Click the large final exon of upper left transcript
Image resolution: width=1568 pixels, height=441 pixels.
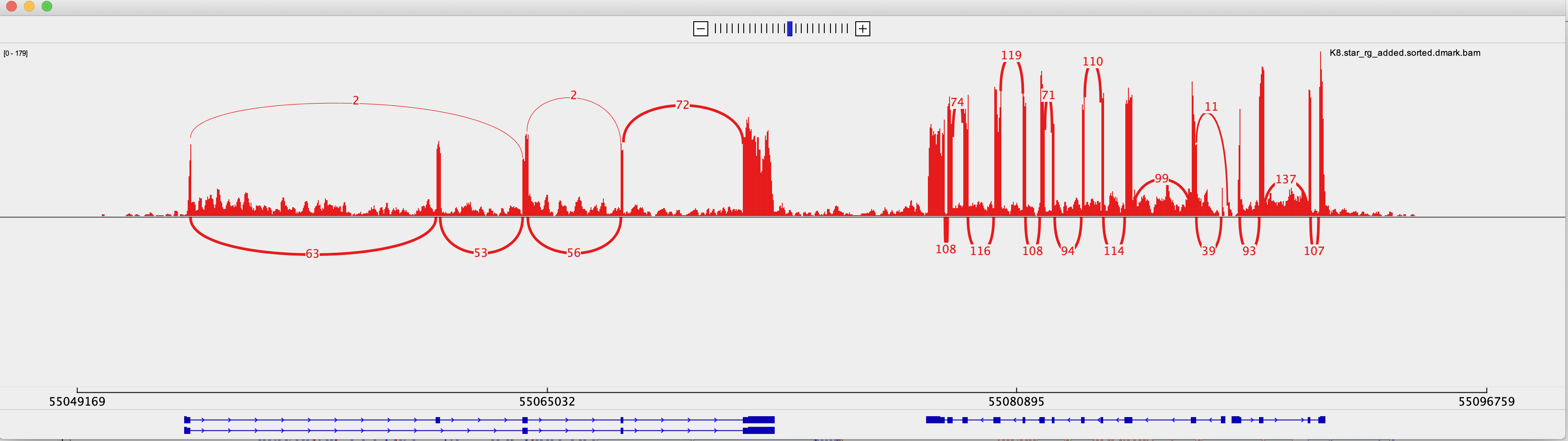pos(759,420)
